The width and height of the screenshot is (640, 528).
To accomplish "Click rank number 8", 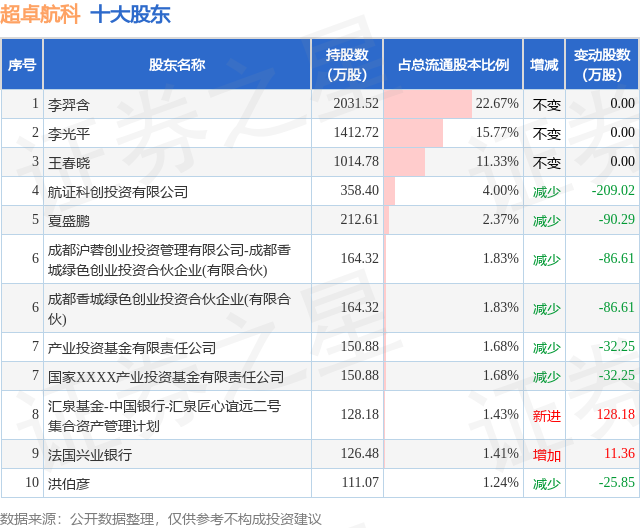I will click(36, 414).
